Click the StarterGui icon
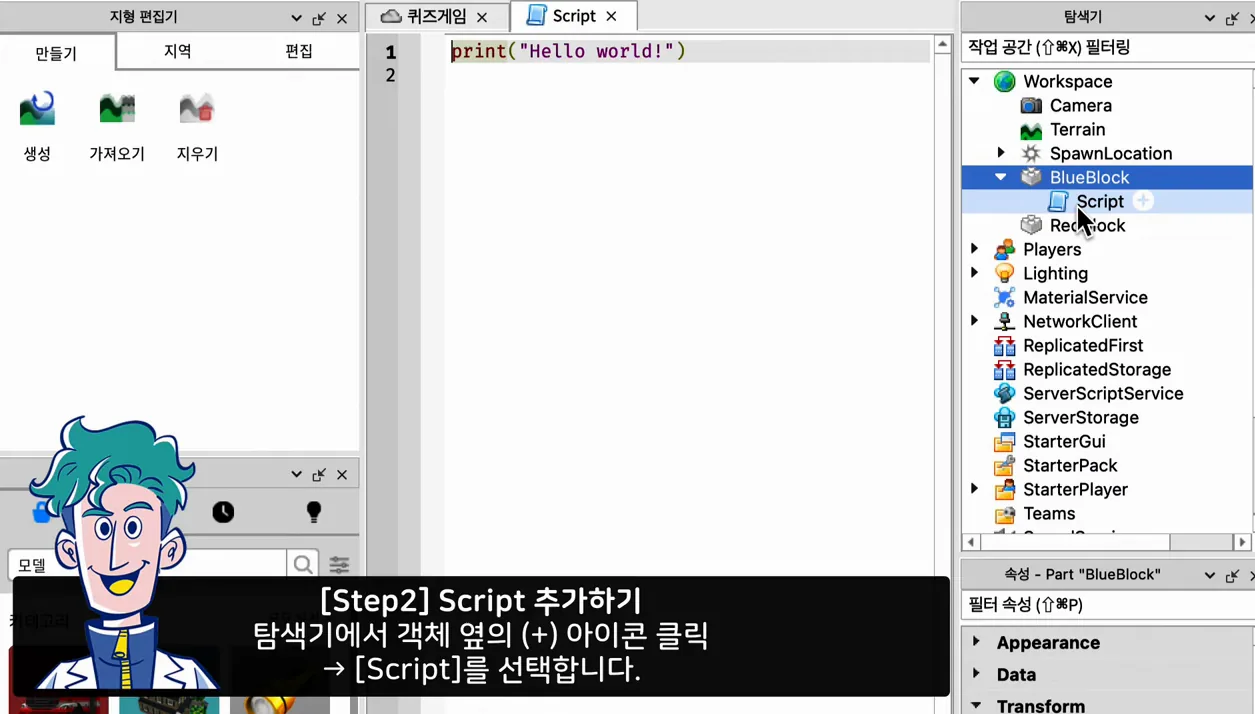 coord(1004,441)
